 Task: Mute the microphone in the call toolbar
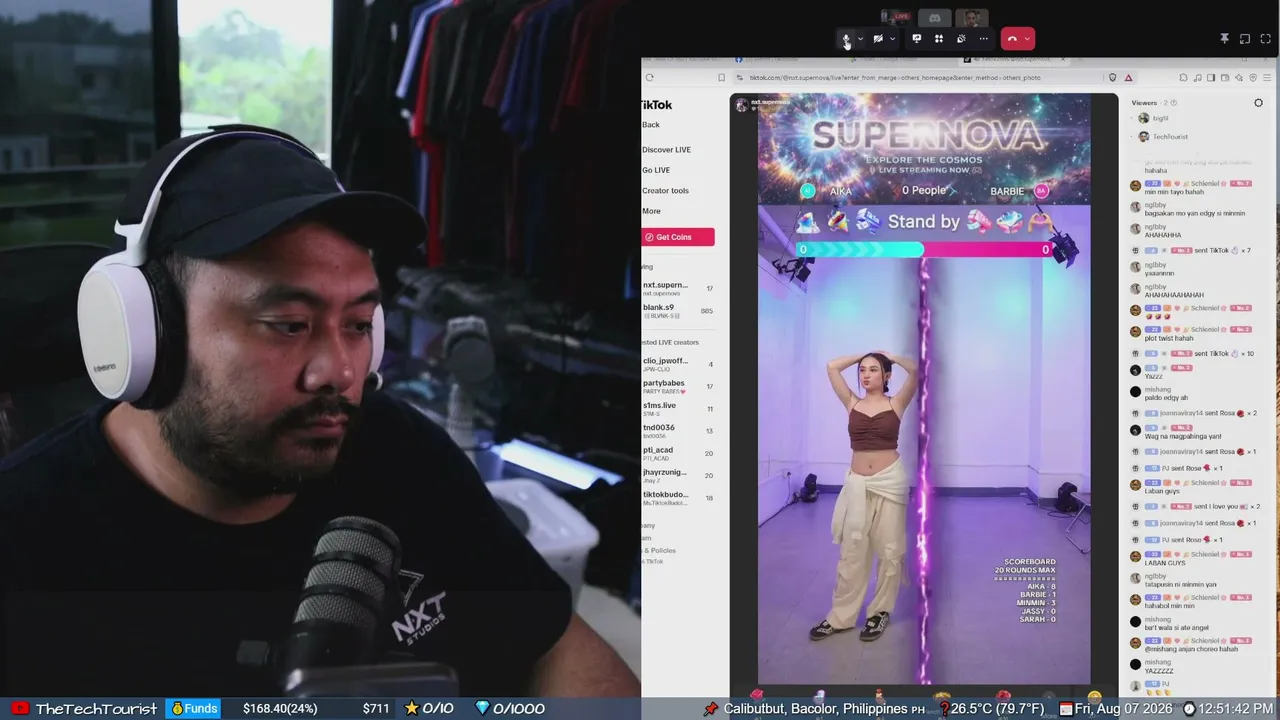846,39
